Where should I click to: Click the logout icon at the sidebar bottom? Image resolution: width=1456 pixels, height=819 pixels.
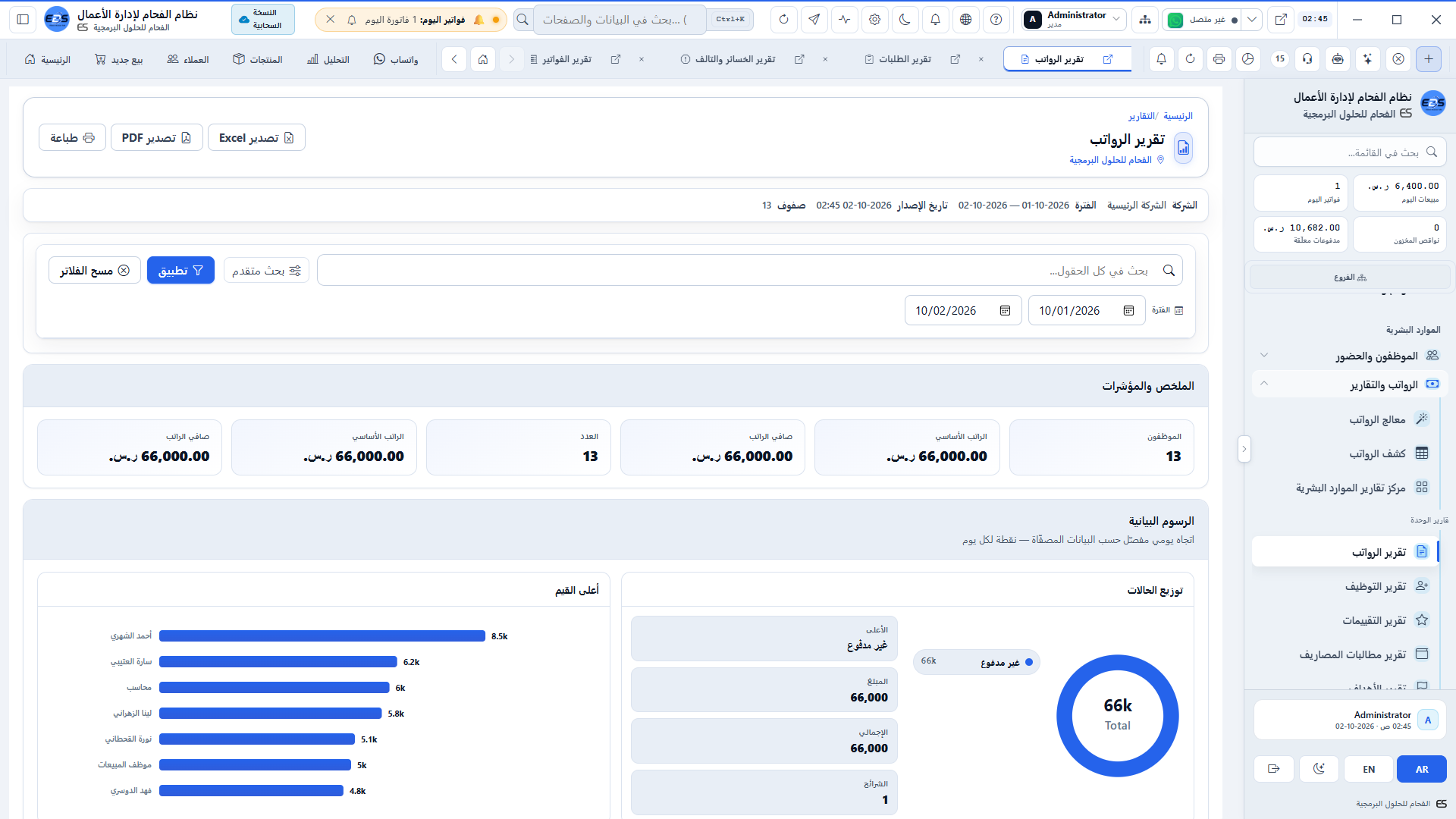point(1273,769)
